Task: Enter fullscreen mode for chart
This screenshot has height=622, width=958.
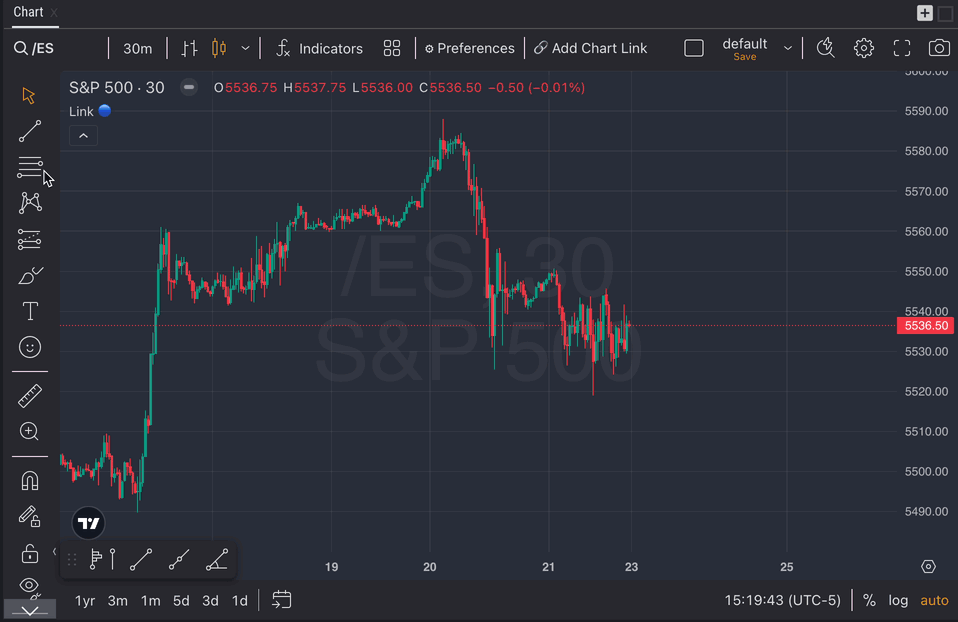Action: 902,48
